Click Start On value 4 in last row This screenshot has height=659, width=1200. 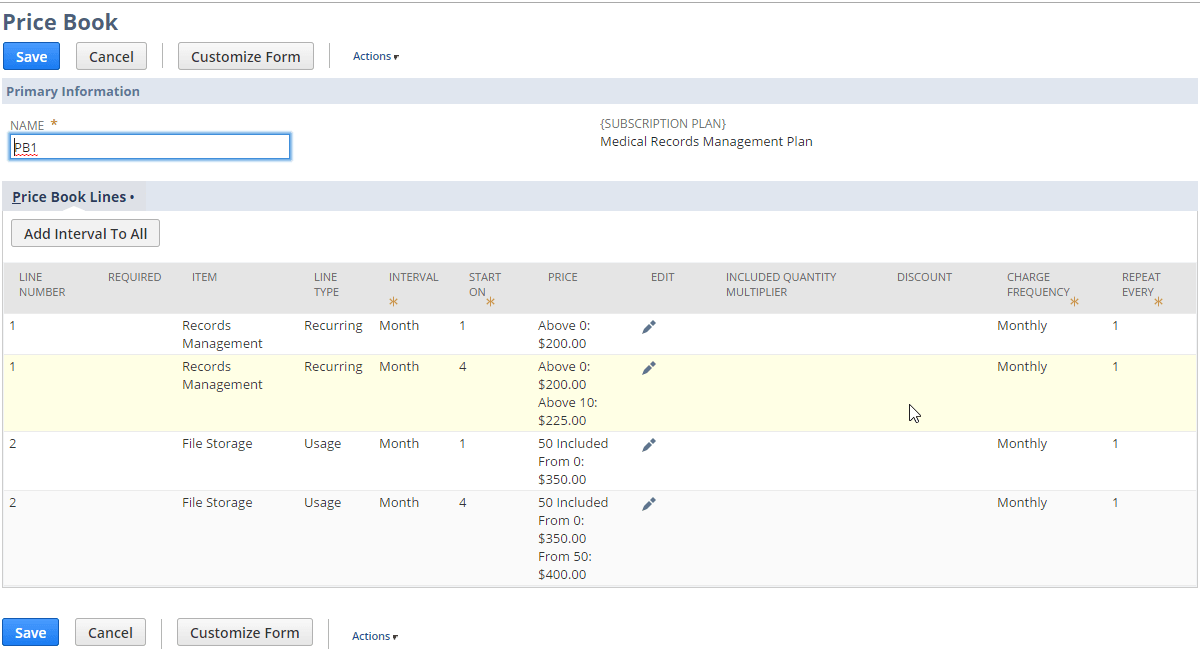(463, 502)
